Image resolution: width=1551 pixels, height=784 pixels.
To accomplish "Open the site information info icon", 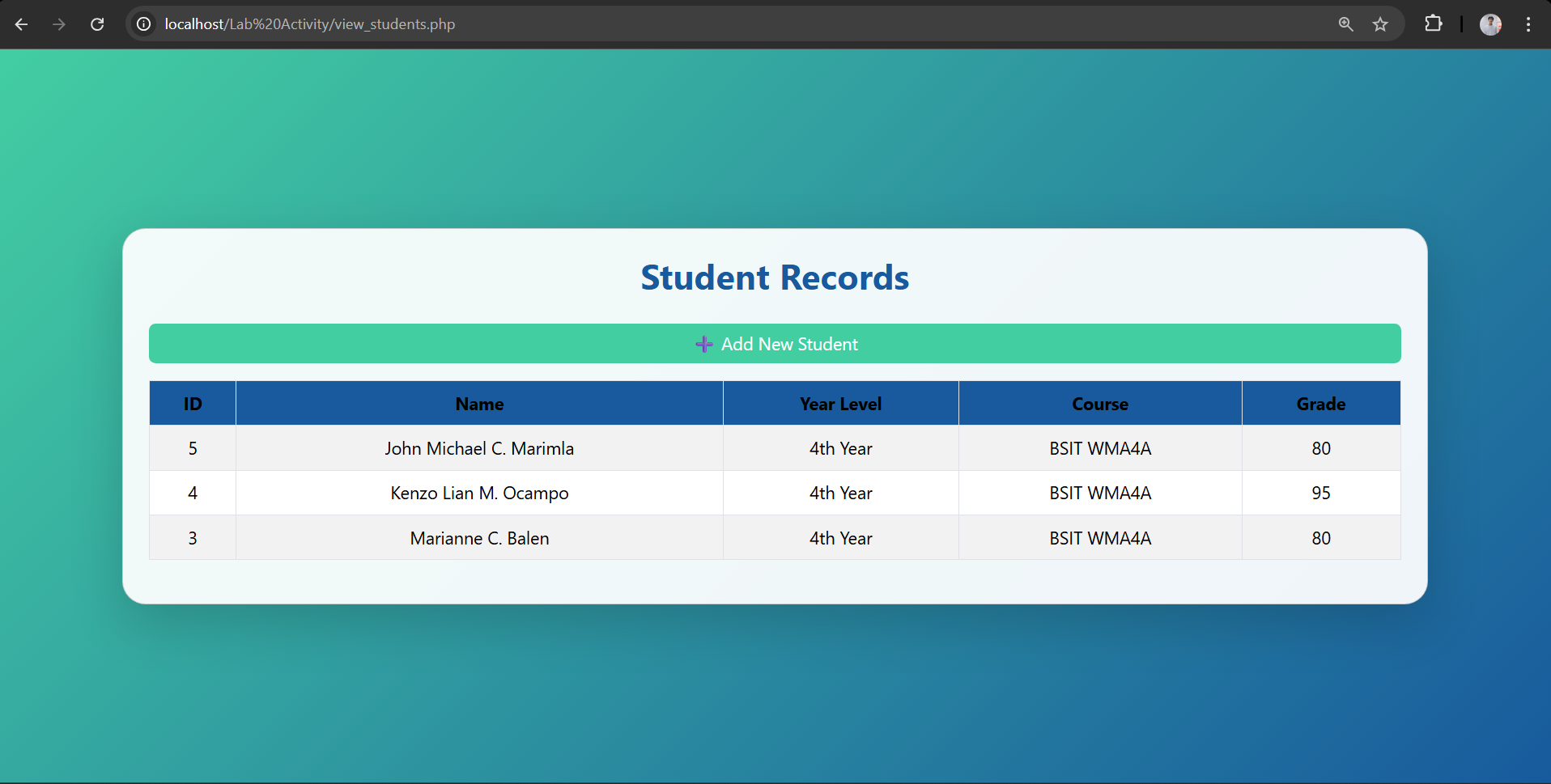I will point(143,24).
